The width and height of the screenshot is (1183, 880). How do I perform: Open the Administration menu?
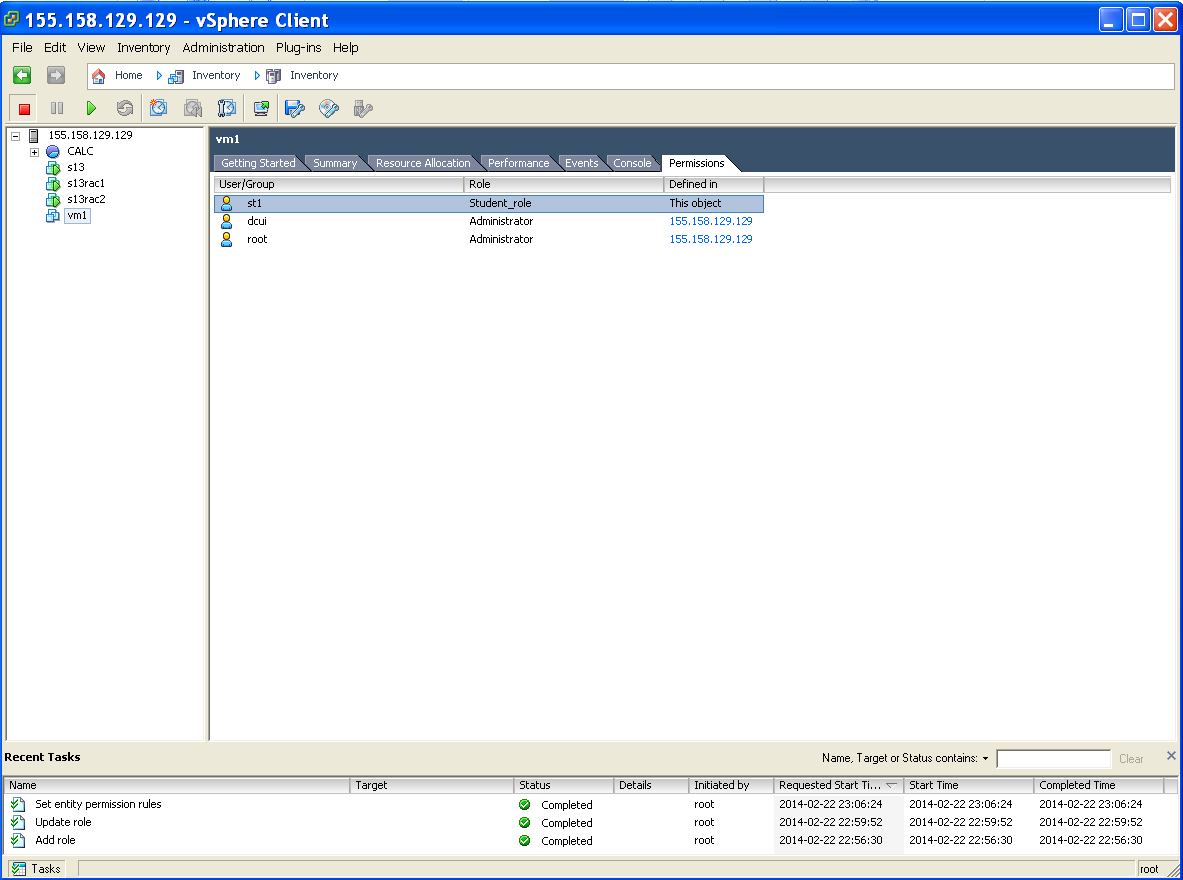click(x=223, y=48)
